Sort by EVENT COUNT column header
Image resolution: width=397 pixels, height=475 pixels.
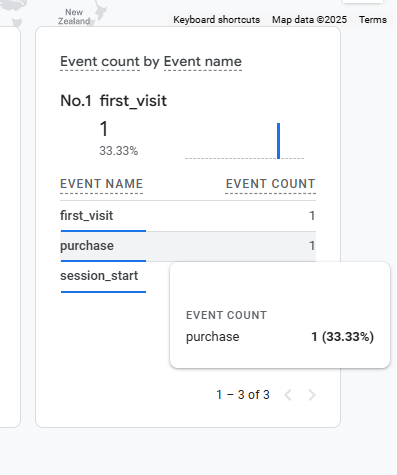coord(270,184)
